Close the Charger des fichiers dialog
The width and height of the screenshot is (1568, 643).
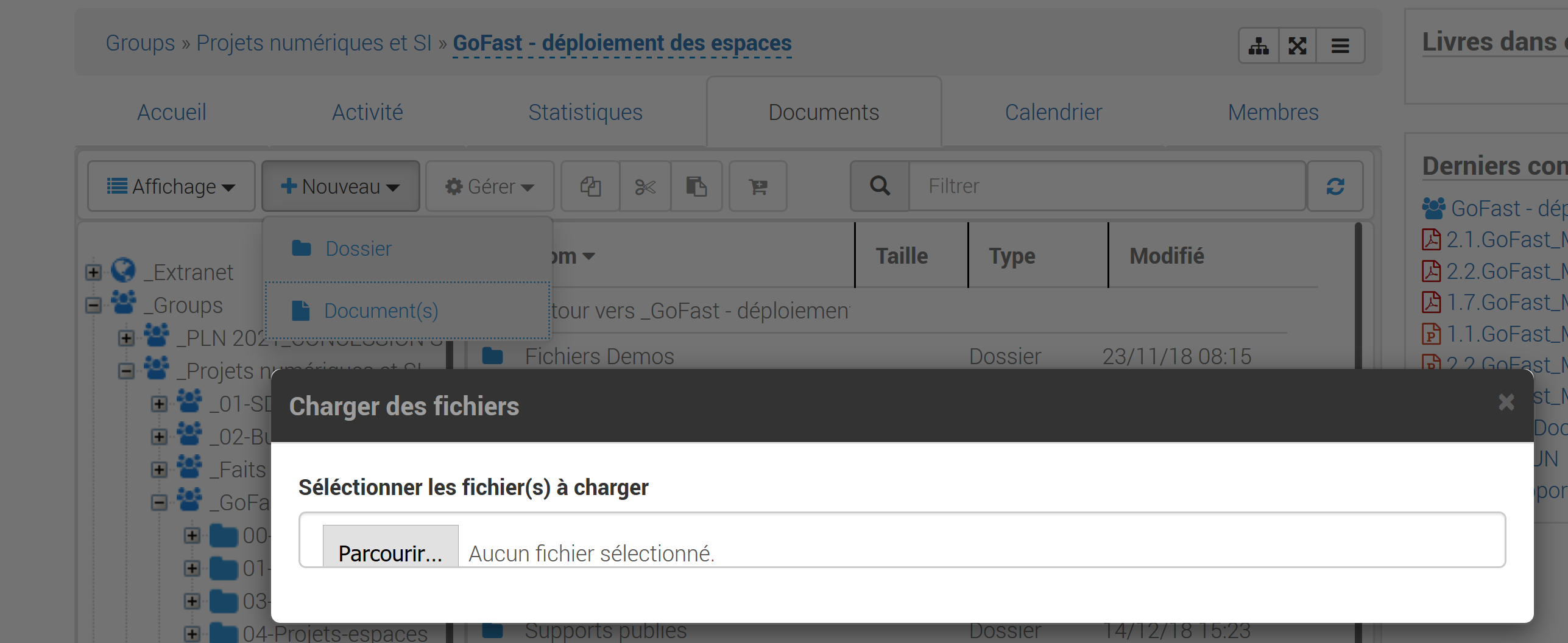(x=1506, y=402)
